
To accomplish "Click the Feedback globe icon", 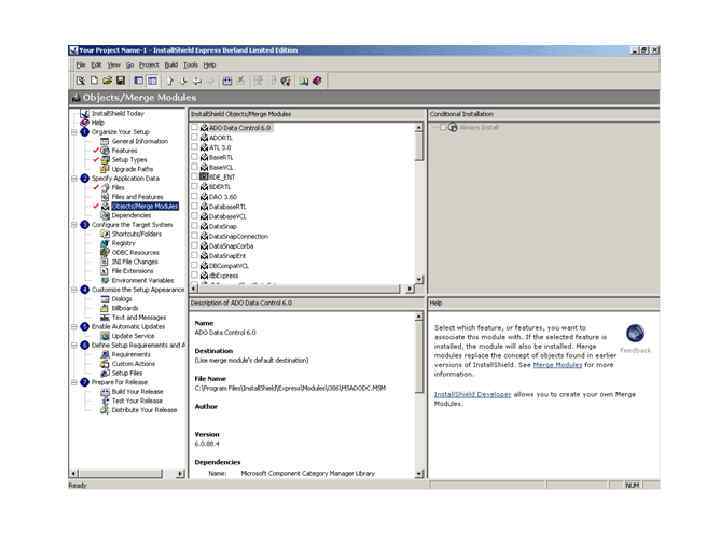I will coord(635,333).
